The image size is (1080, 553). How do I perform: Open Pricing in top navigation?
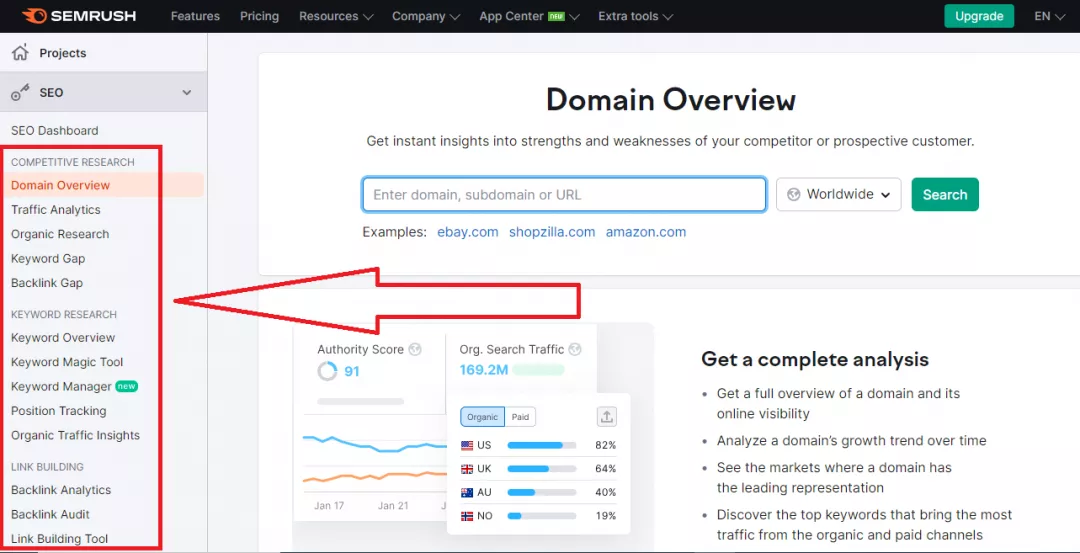(260, 16)
